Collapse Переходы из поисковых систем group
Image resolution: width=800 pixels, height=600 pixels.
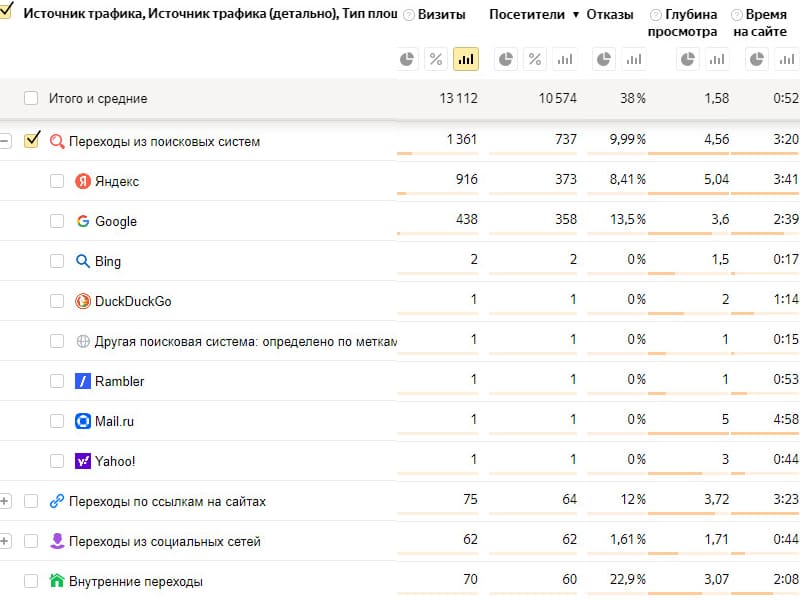(x=5, y=141)
